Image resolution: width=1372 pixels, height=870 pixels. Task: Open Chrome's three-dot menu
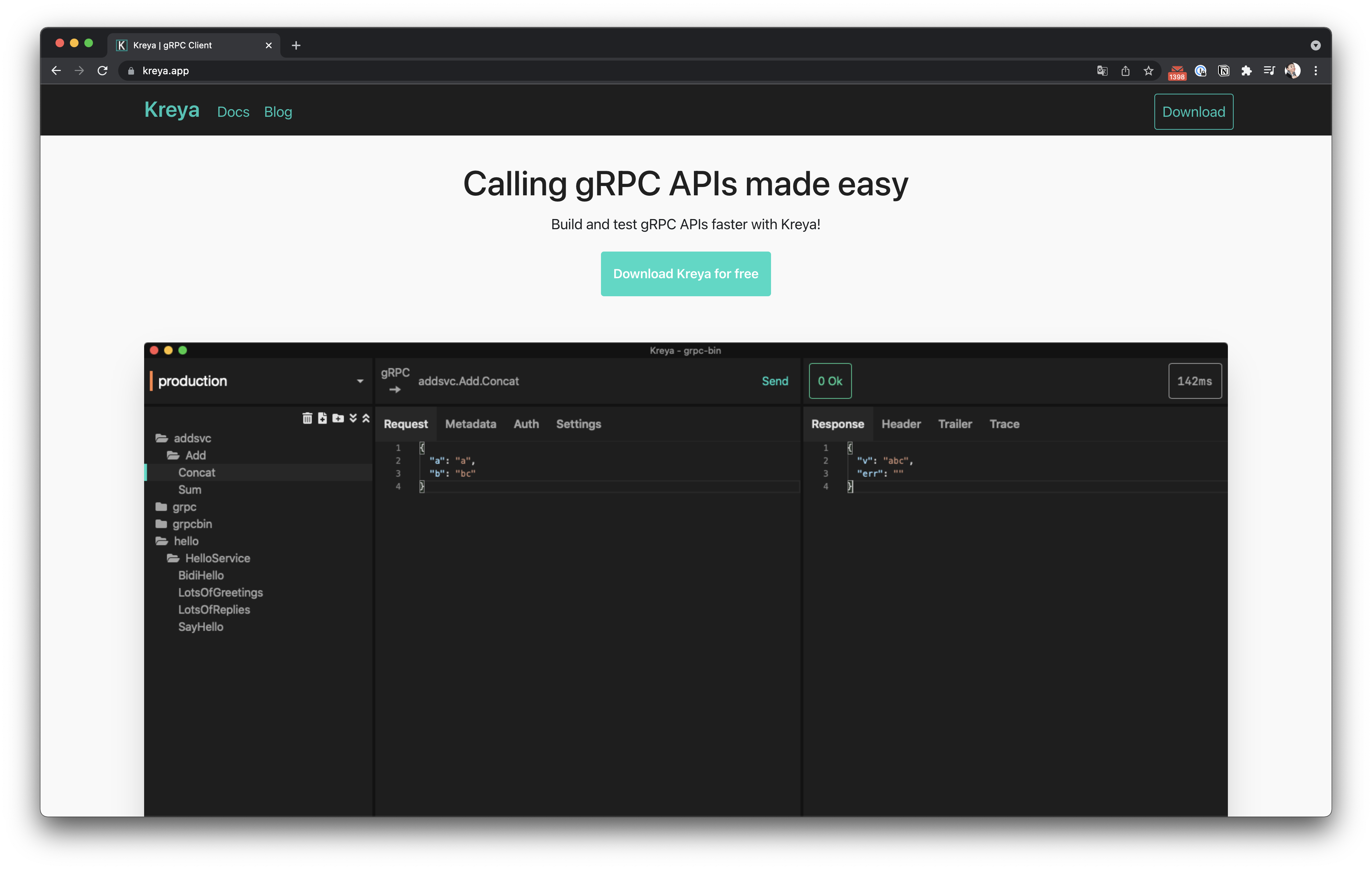pos(1315,71)
